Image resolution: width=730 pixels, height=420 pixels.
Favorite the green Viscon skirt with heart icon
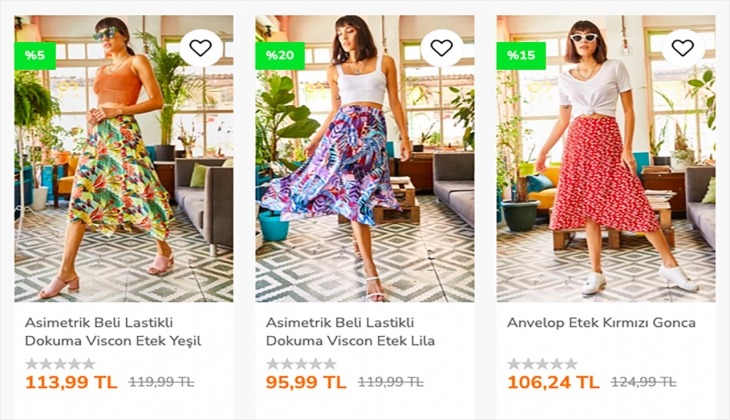[x=201, y=47]
